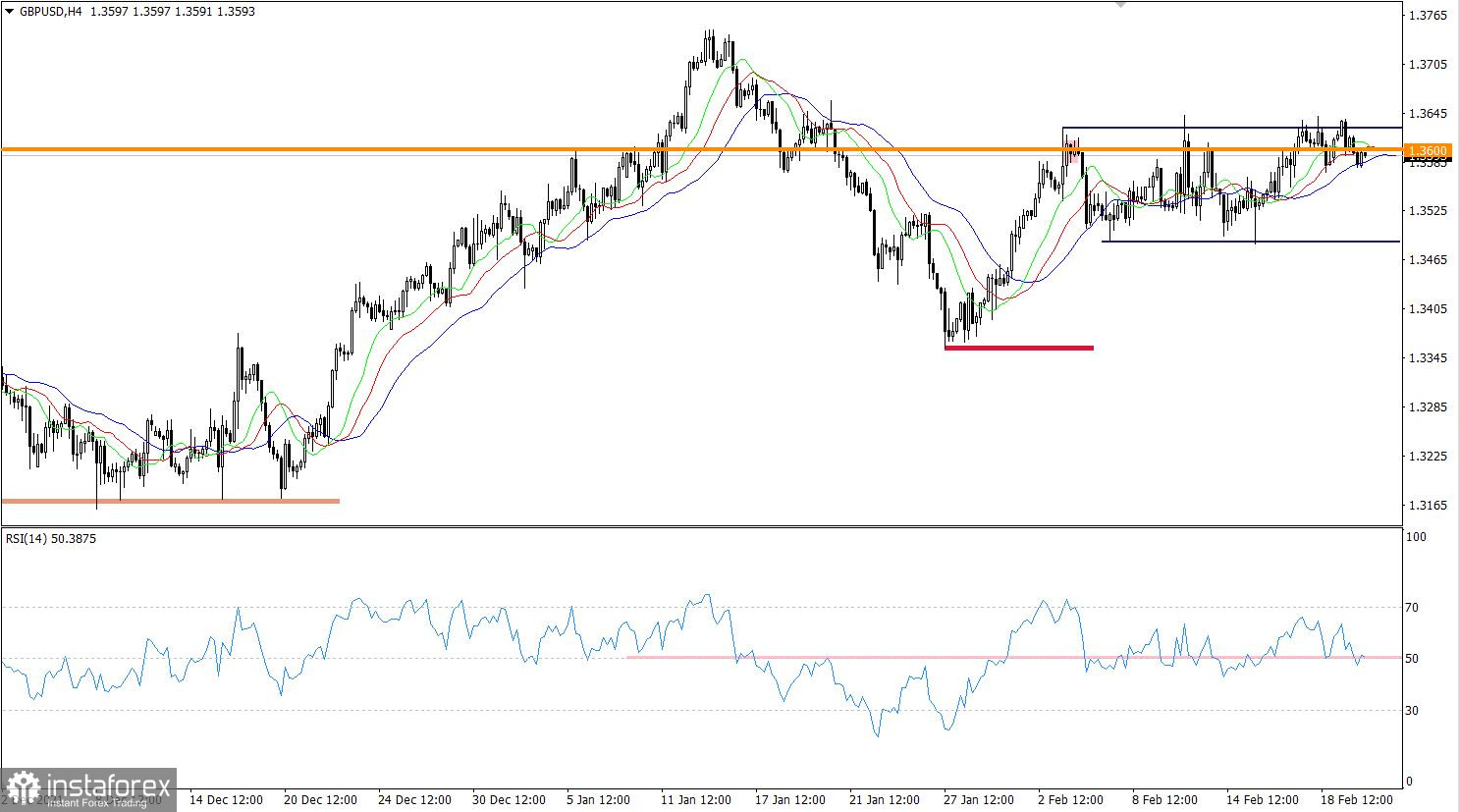Click the 1.3405 price axis label

point(1428,309)
